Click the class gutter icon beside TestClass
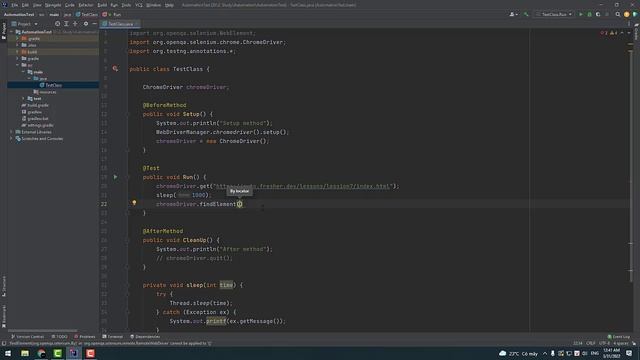The image size is (640, 360). click(116, 69)
